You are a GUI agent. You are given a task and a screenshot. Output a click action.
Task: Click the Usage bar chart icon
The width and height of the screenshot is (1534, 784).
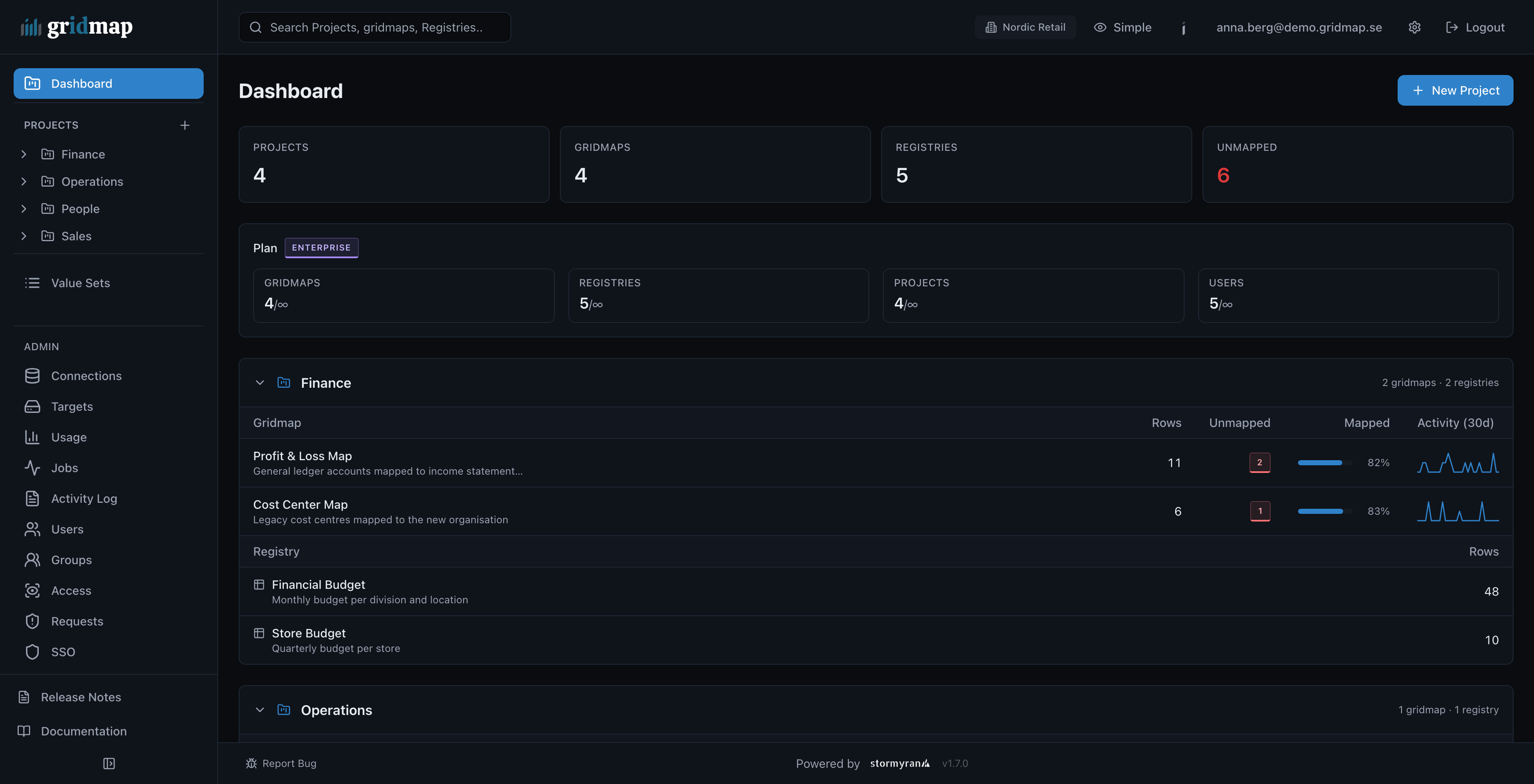[x=32, y=437]
